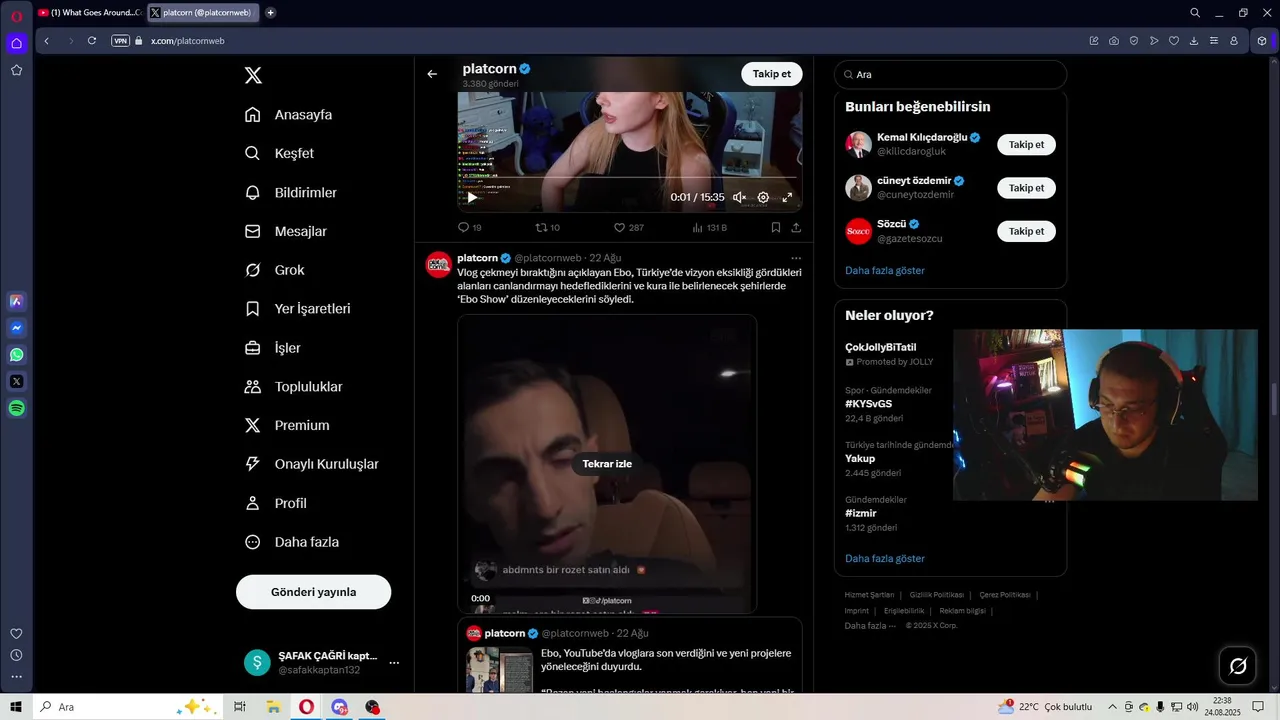The width and height of the screenshot is (1280, 720).
Task: Show hidden system tray icons
Action: [x=1112, y=707]
